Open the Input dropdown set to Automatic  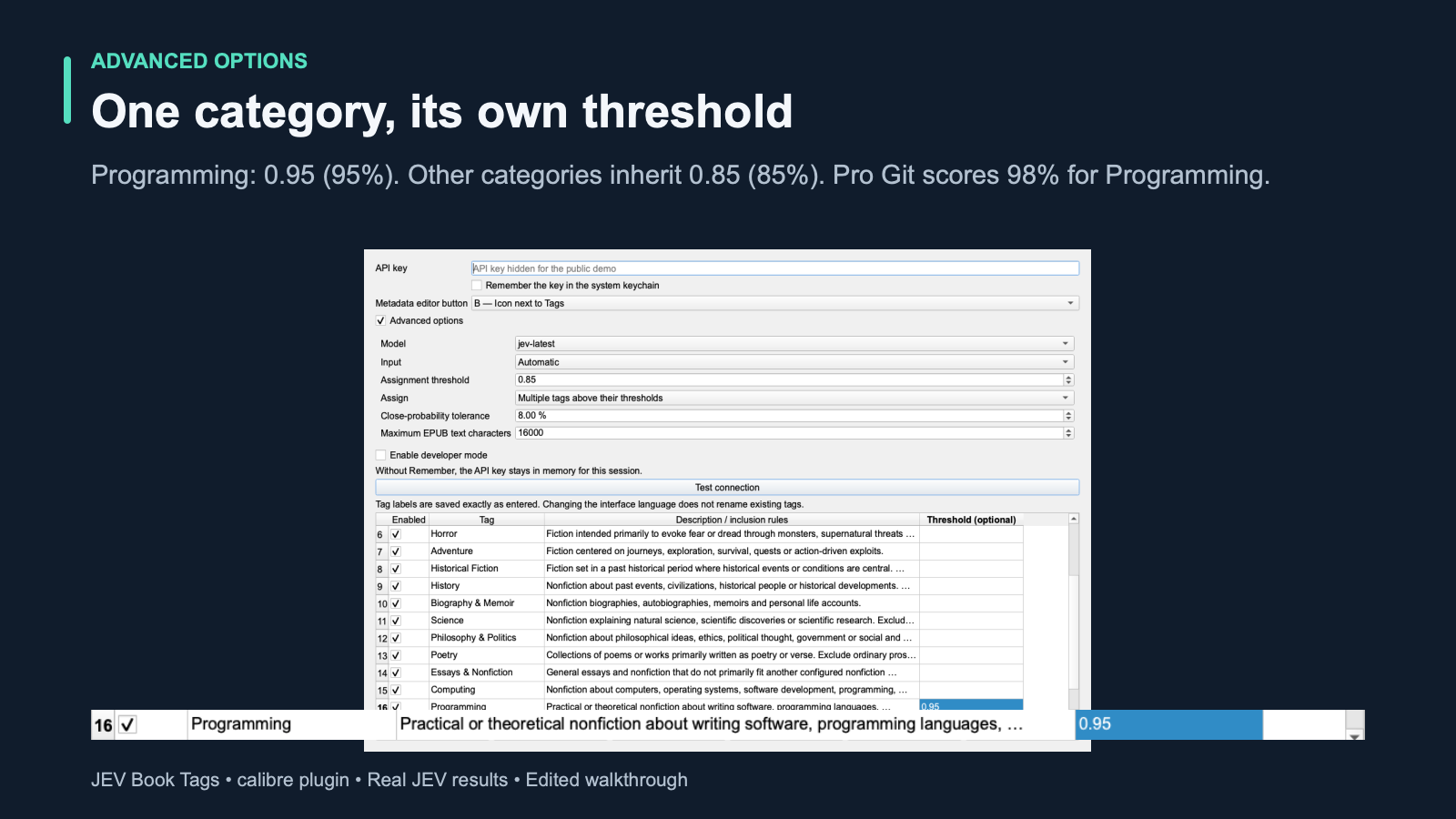point(794,362)
